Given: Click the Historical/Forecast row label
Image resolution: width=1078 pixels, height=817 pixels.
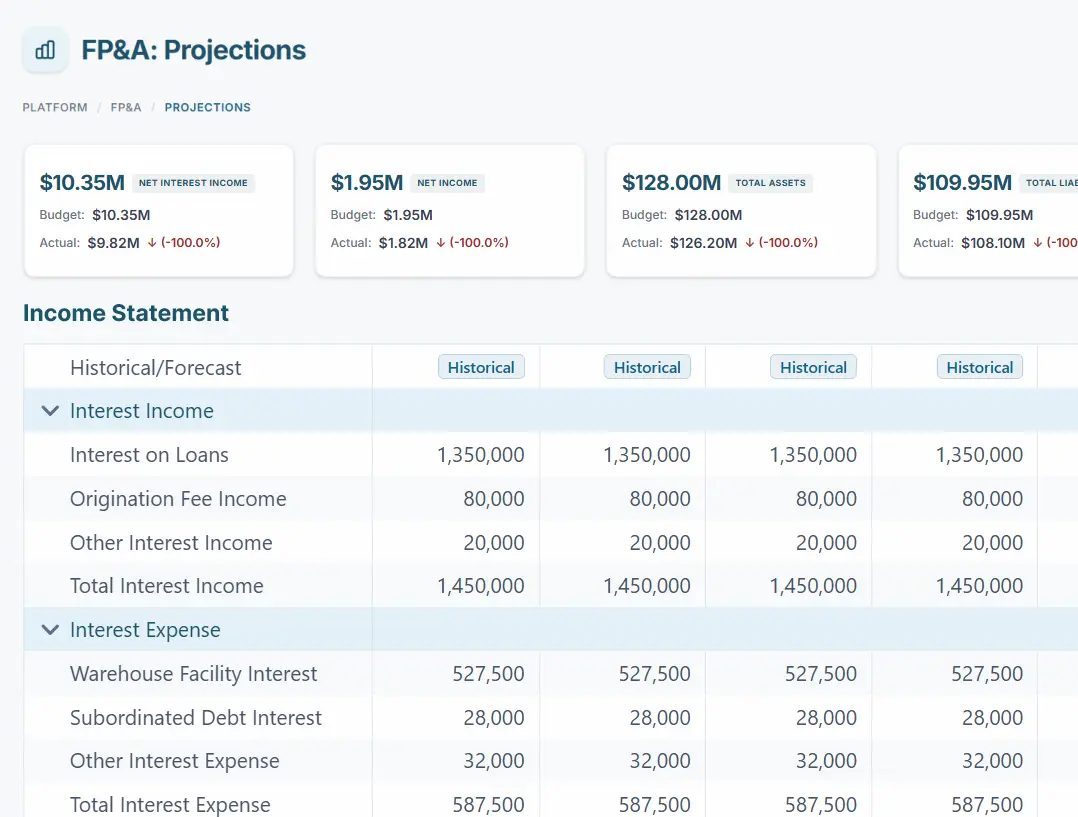Looking at the screenshot, I should pyautogui.click(x=155, y=368).
